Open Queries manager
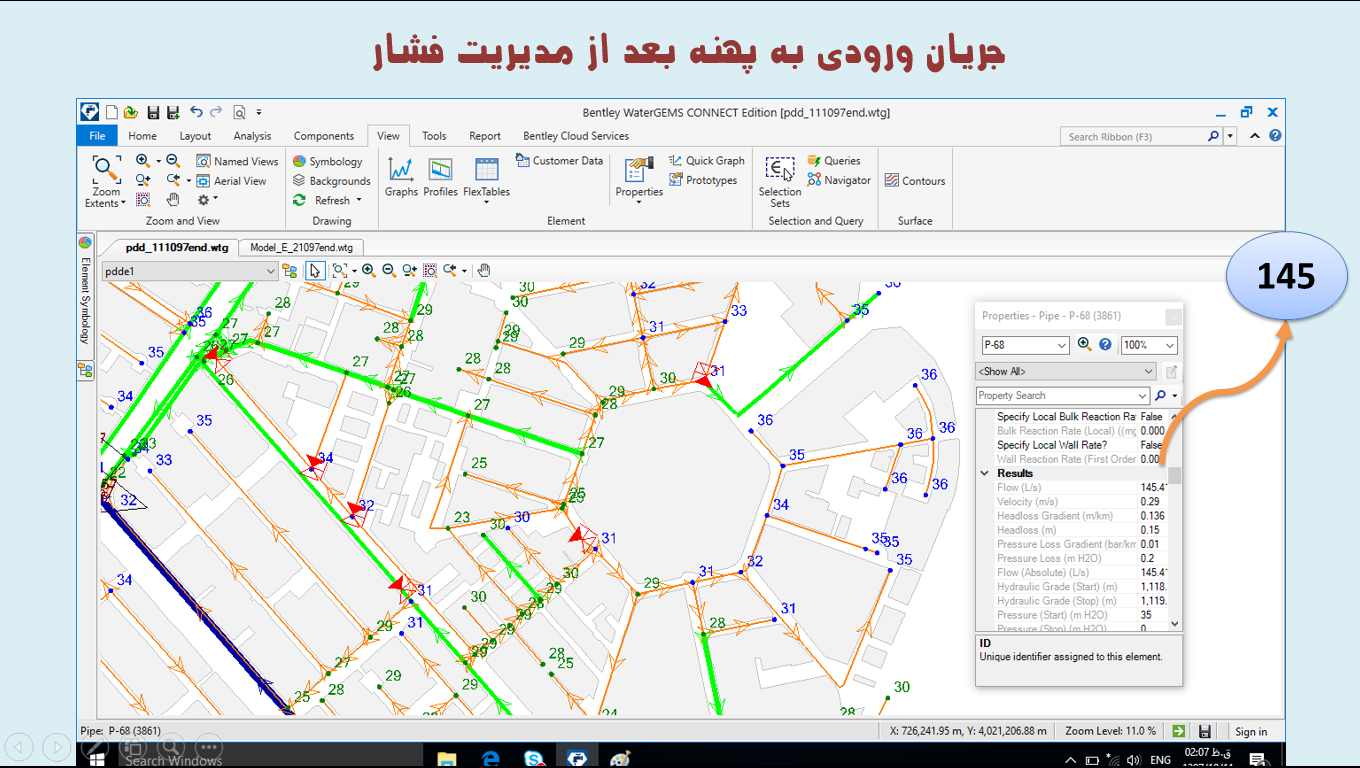1360x768 pixels. pos(834,160)
